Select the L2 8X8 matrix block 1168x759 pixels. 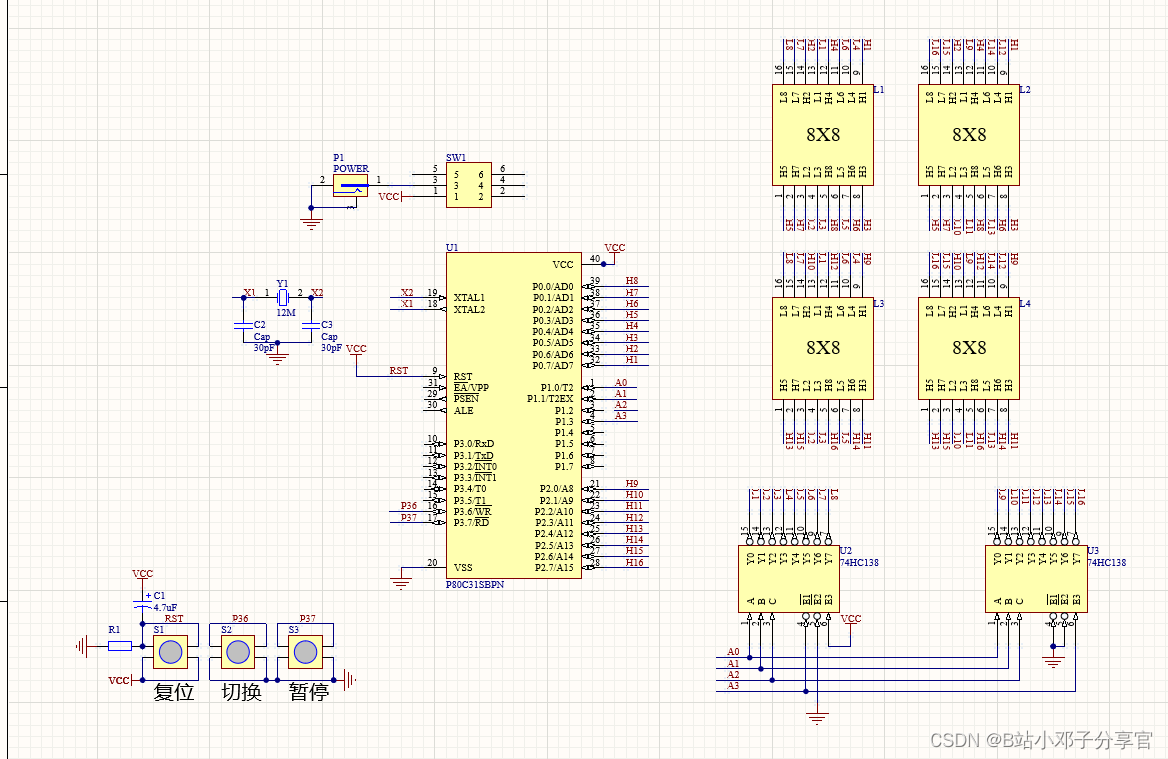pyautogui.click(x=968, y=135)
